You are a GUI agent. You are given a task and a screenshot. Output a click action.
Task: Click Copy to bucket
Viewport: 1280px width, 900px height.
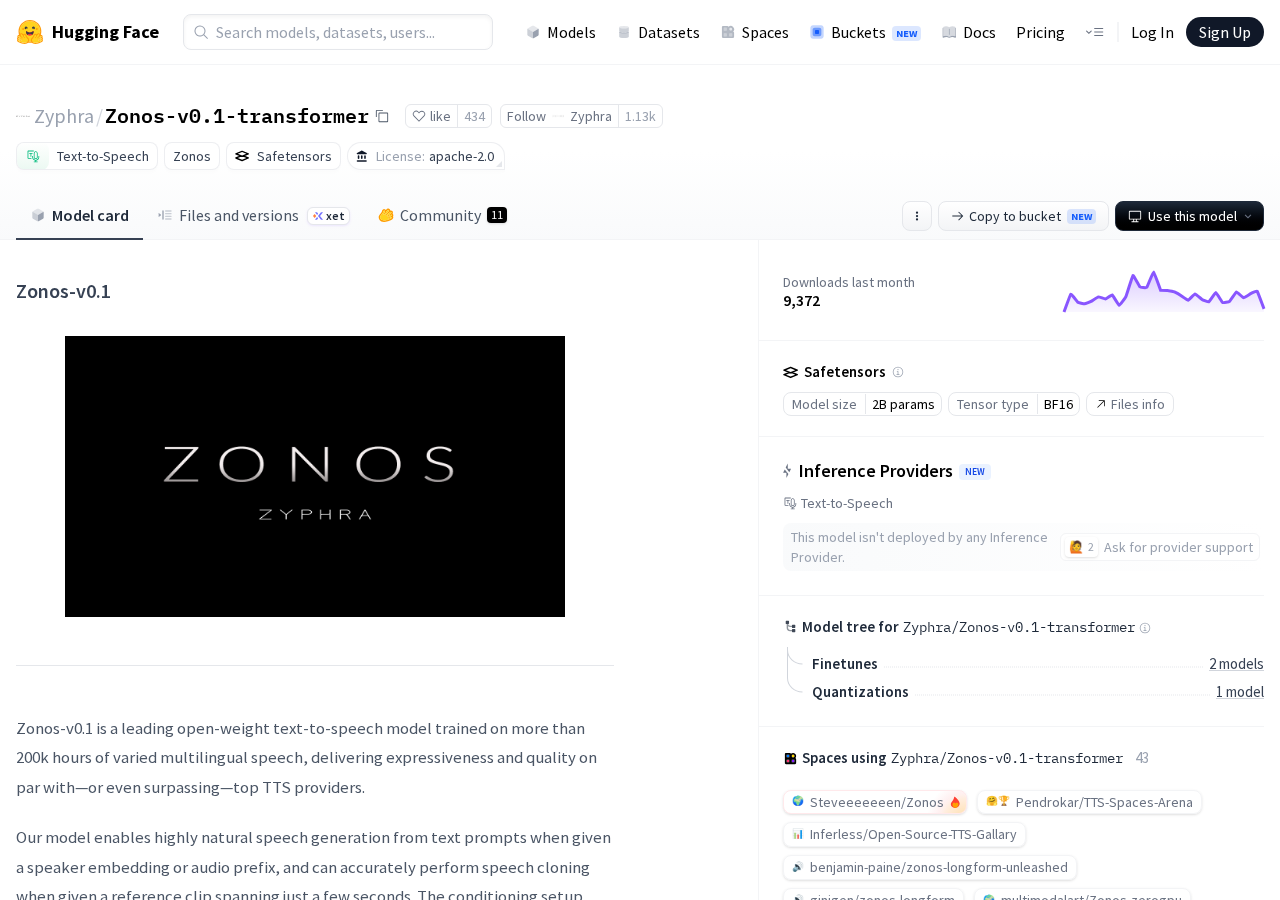(x=1023, y=216)
